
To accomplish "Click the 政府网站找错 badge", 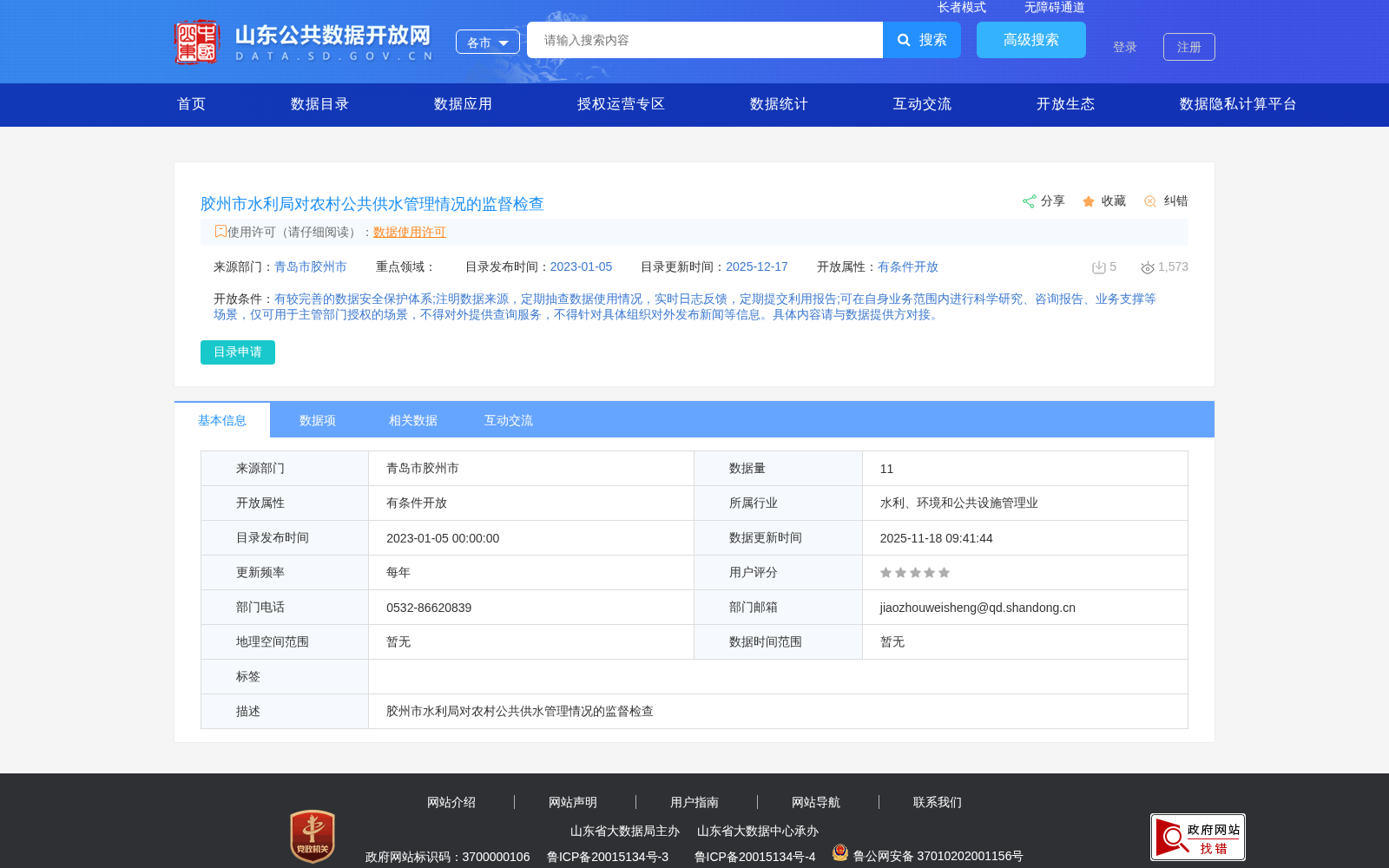I will (x=1198, y=837).
